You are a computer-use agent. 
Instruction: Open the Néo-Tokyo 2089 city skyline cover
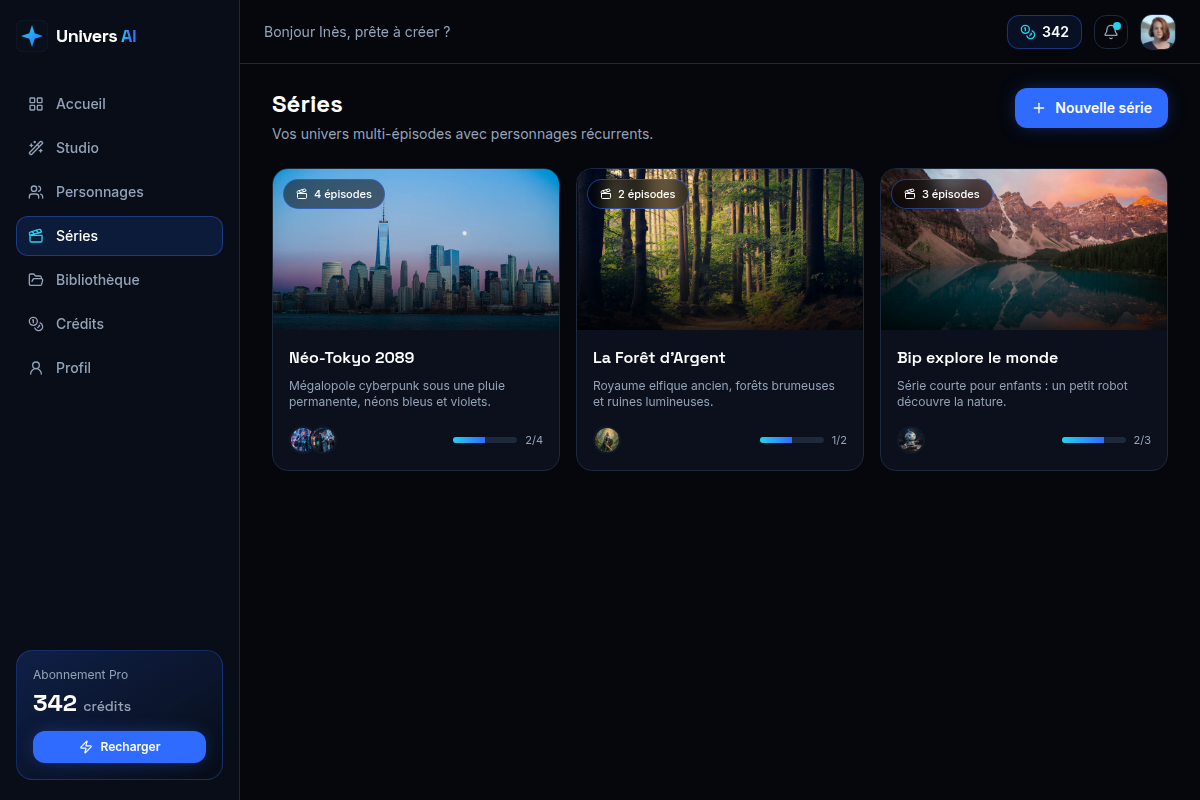coord(416,250)
